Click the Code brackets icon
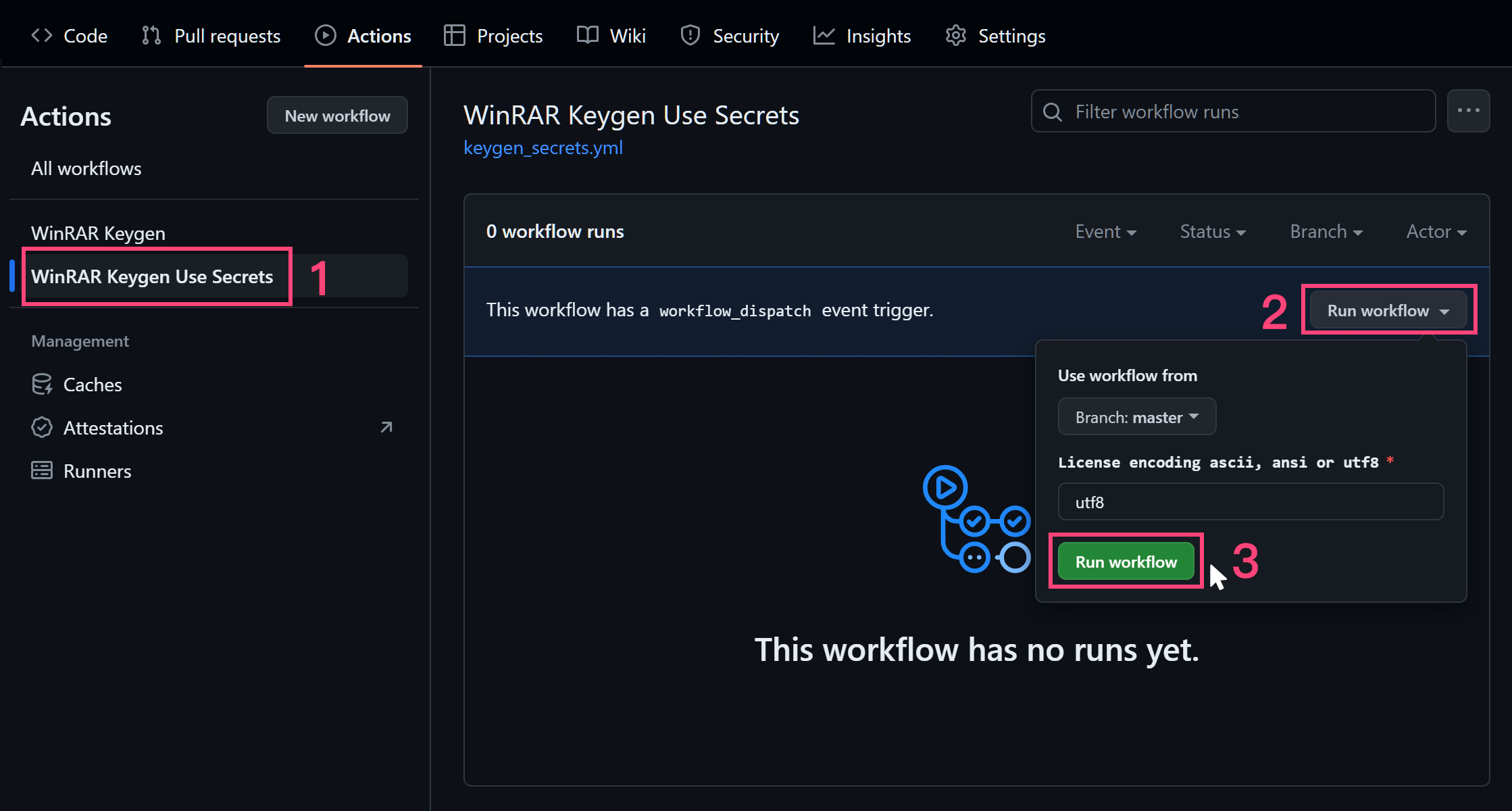This screenshot has height=811, width=1512. (42, 35)
